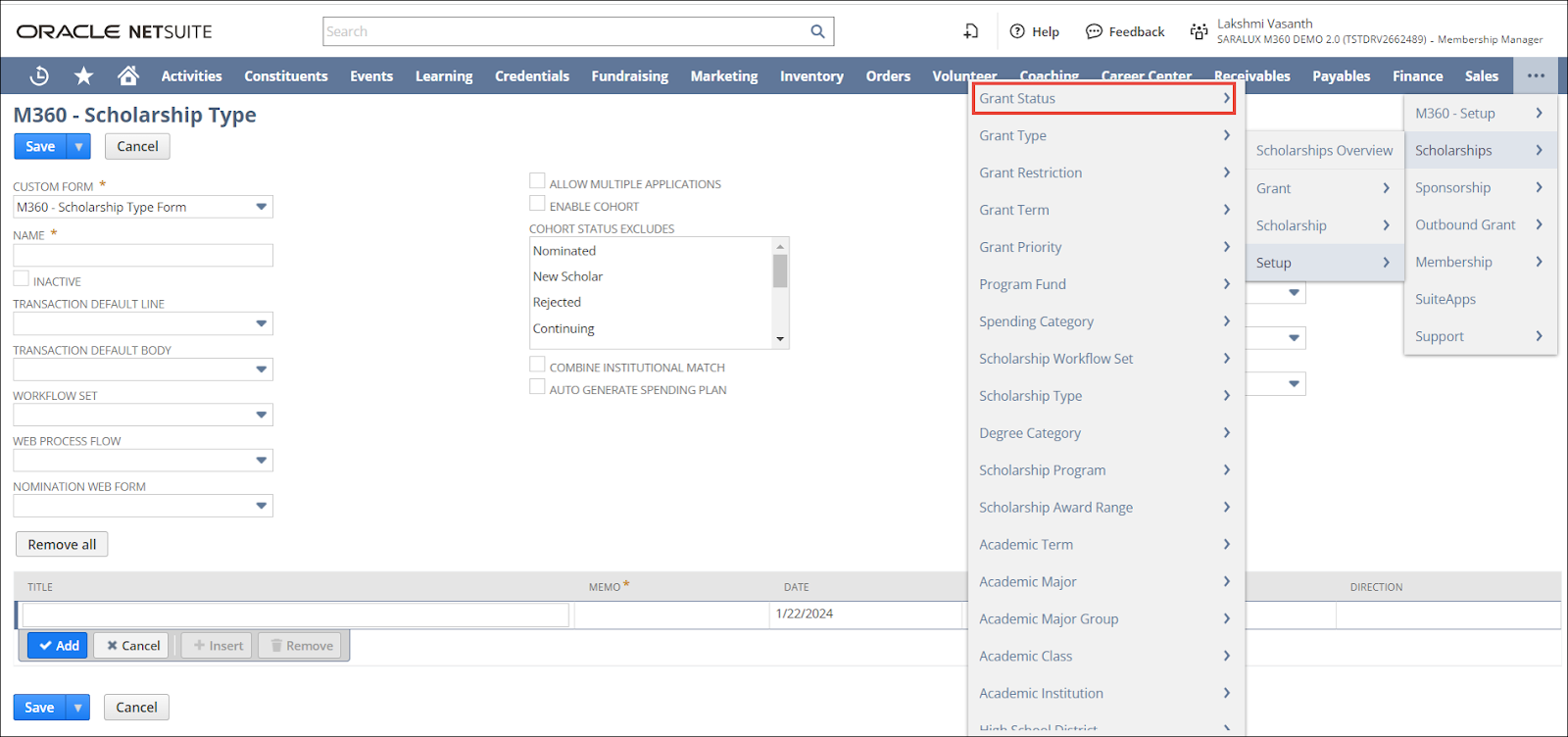Toggle Auto Generate Spending Plan checkbox
This screenshot has width=1568, height=737.
pos(537,387)
